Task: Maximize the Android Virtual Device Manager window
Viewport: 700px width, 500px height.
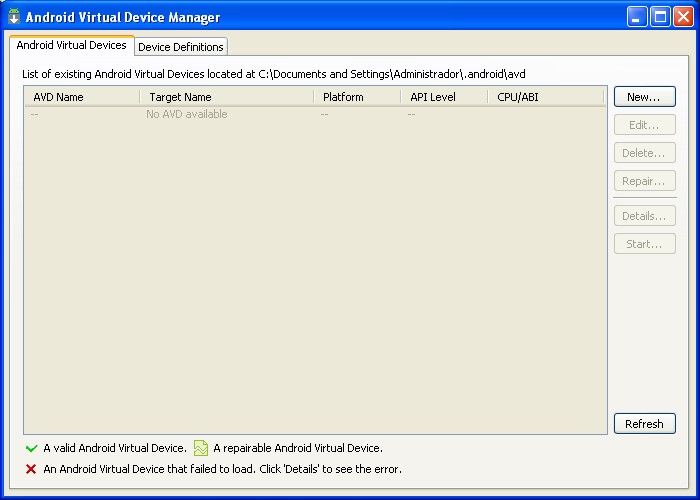Action: point(660,17)
